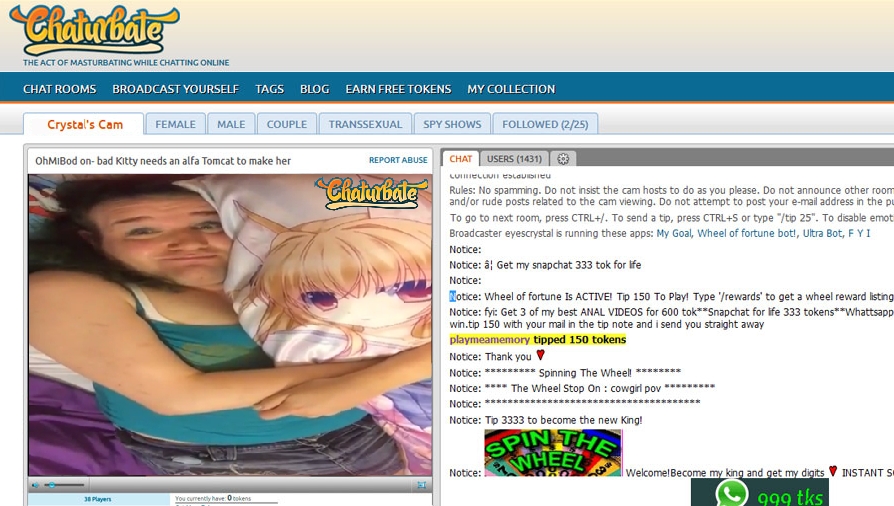Open CHAT ROOMS in the navigation bar

[x=59, y=89]
